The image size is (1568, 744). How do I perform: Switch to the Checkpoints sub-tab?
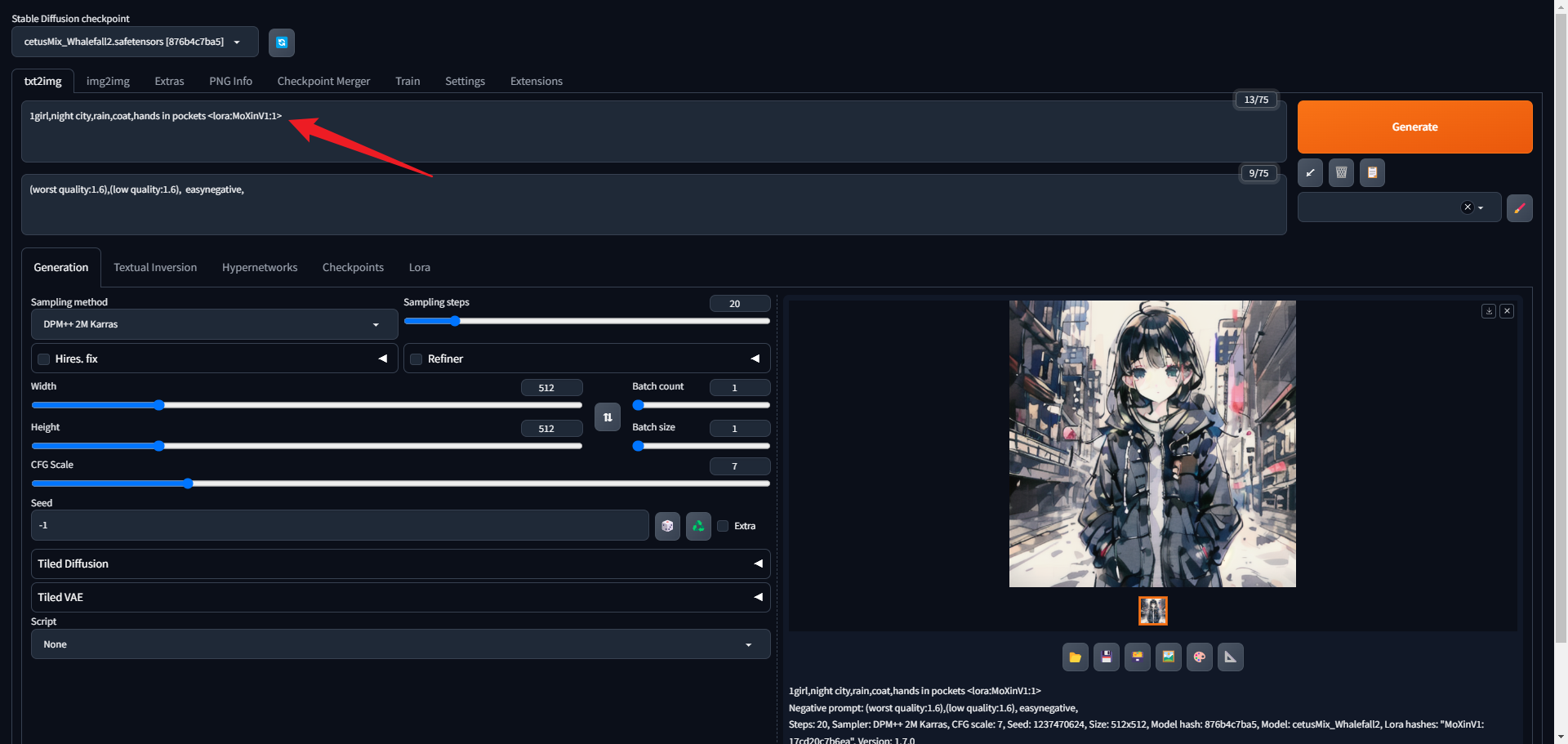353,267
